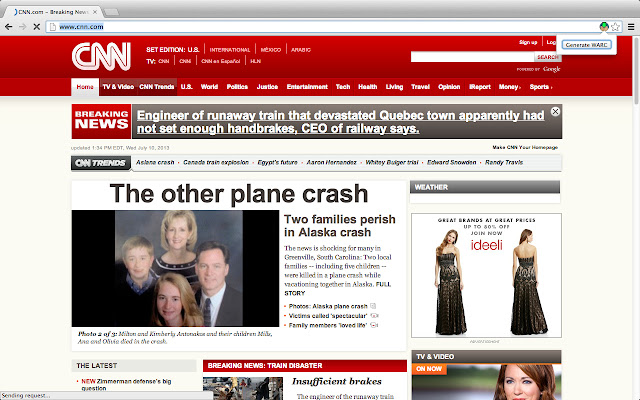Click the Asiana crash trend link
Screen dimensions: 640x400
[x=155, y=162]
